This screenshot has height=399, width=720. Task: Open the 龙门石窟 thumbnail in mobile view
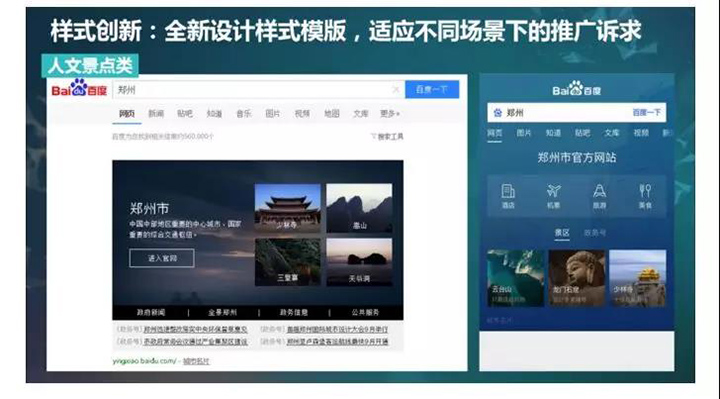coord(577,278)
